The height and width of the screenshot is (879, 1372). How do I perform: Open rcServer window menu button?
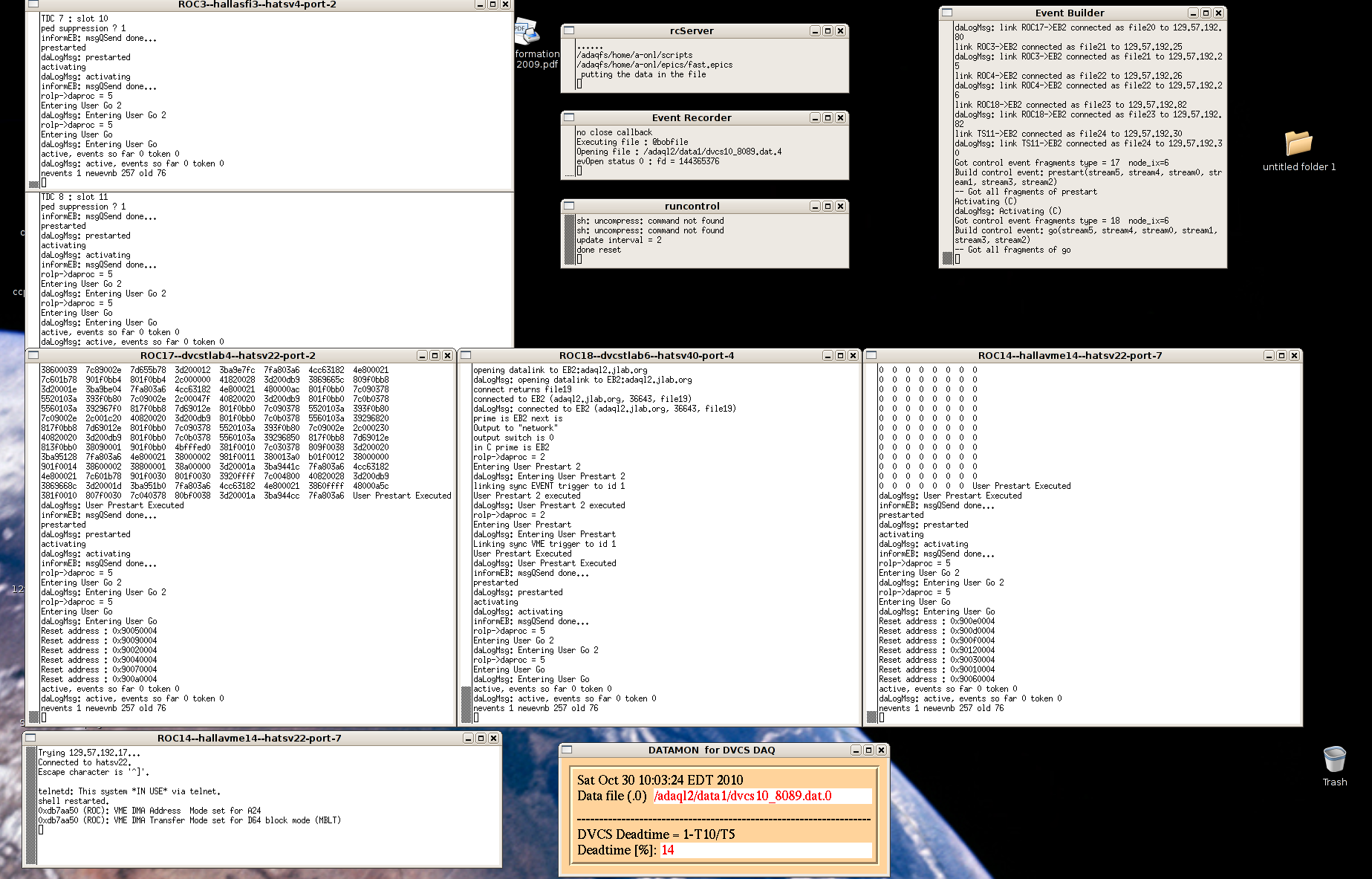[569, 30]
